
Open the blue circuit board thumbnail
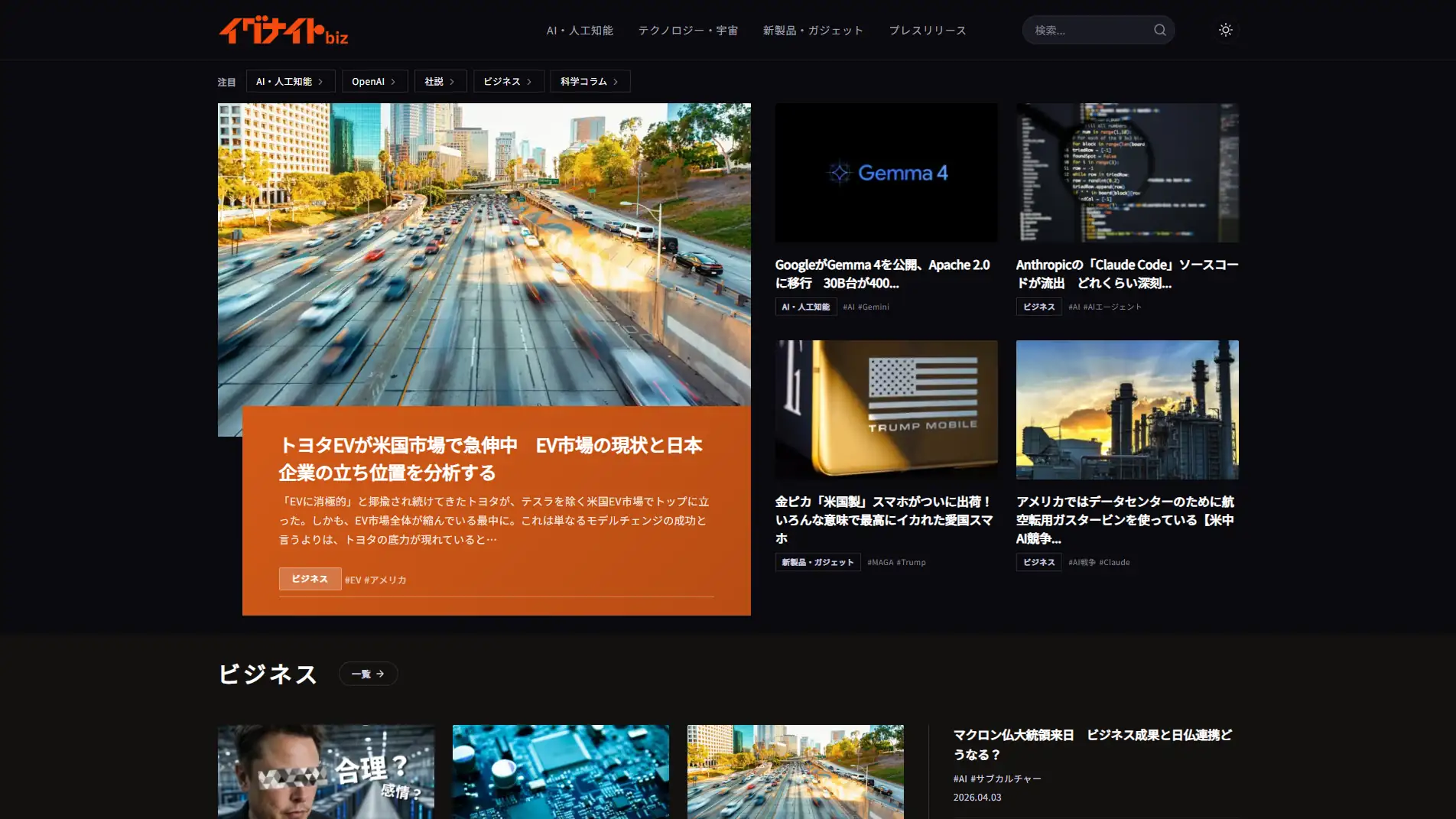coord(561,772)
